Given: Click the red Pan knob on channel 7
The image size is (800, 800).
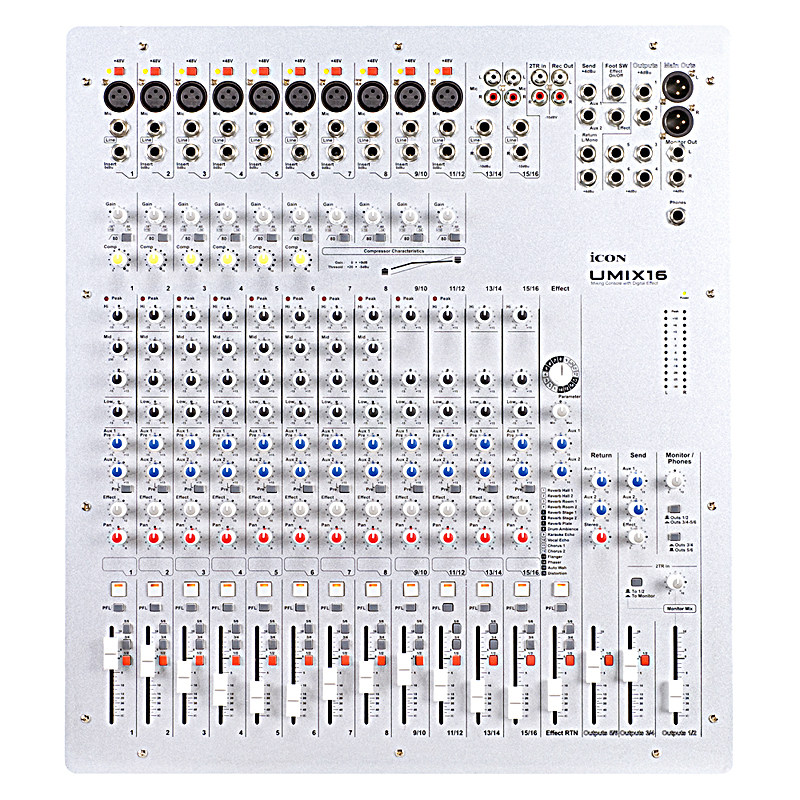Looking at the screenshot, I should 336,537.
